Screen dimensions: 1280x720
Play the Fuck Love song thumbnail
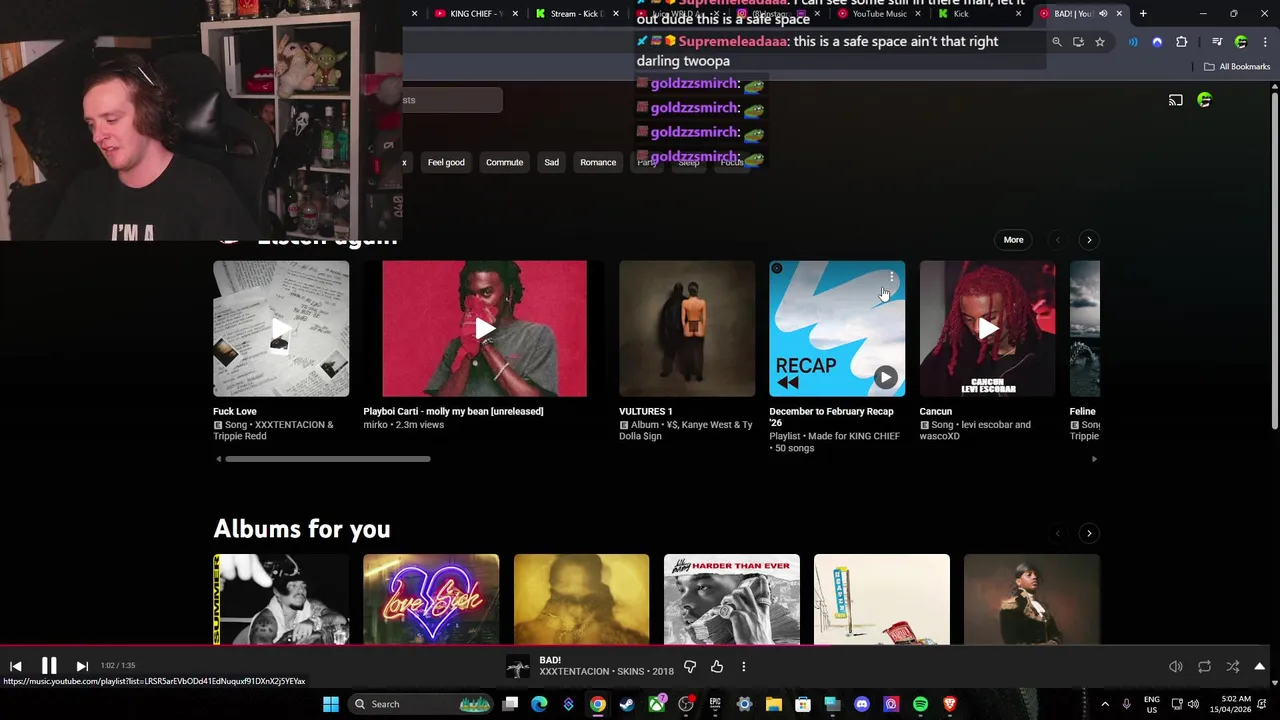point(281,329)
